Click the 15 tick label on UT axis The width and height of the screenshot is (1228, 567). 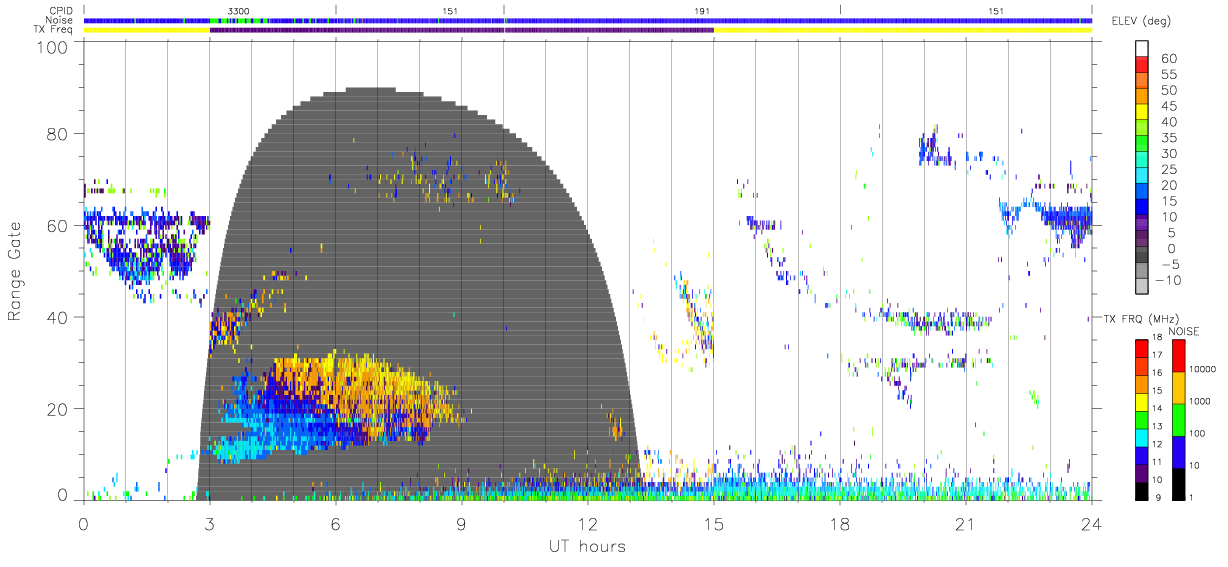click(x=714, y=523)
